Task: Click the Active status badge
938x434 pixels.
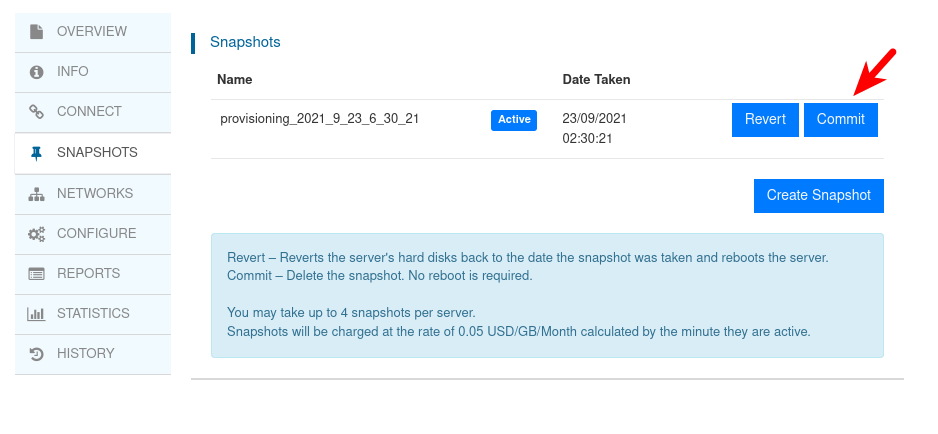Action: tap(514, 120)
